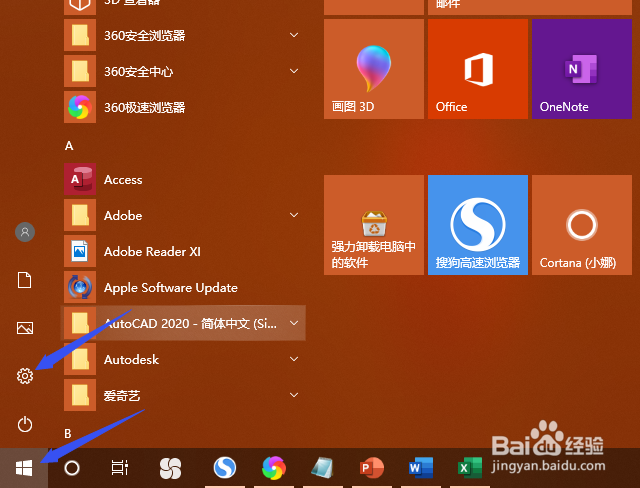Viewport: 640px width, 488px height.
Task: Expand the 爱奇艺 folder chevron
Action: pos(294,395)
